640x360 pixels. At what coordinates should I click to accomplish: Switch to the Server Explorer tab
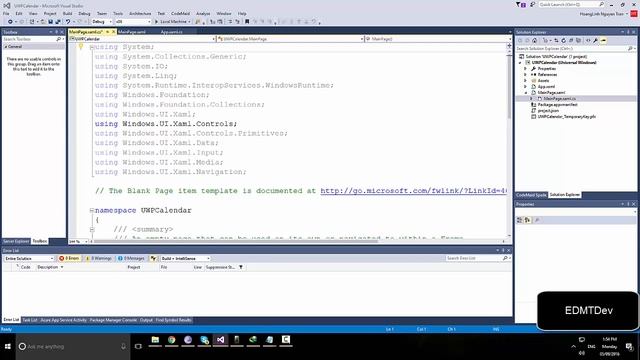[x=16, y=241]
